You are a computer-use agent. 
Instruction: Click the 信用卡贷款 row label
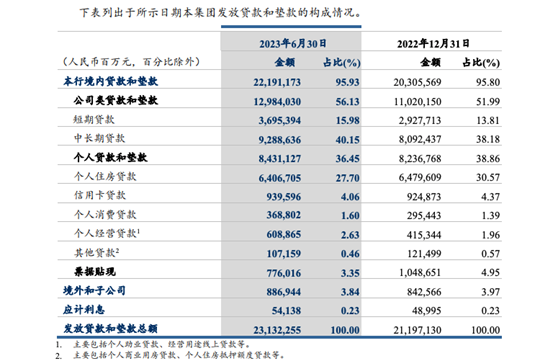click(x=99, y=195)
